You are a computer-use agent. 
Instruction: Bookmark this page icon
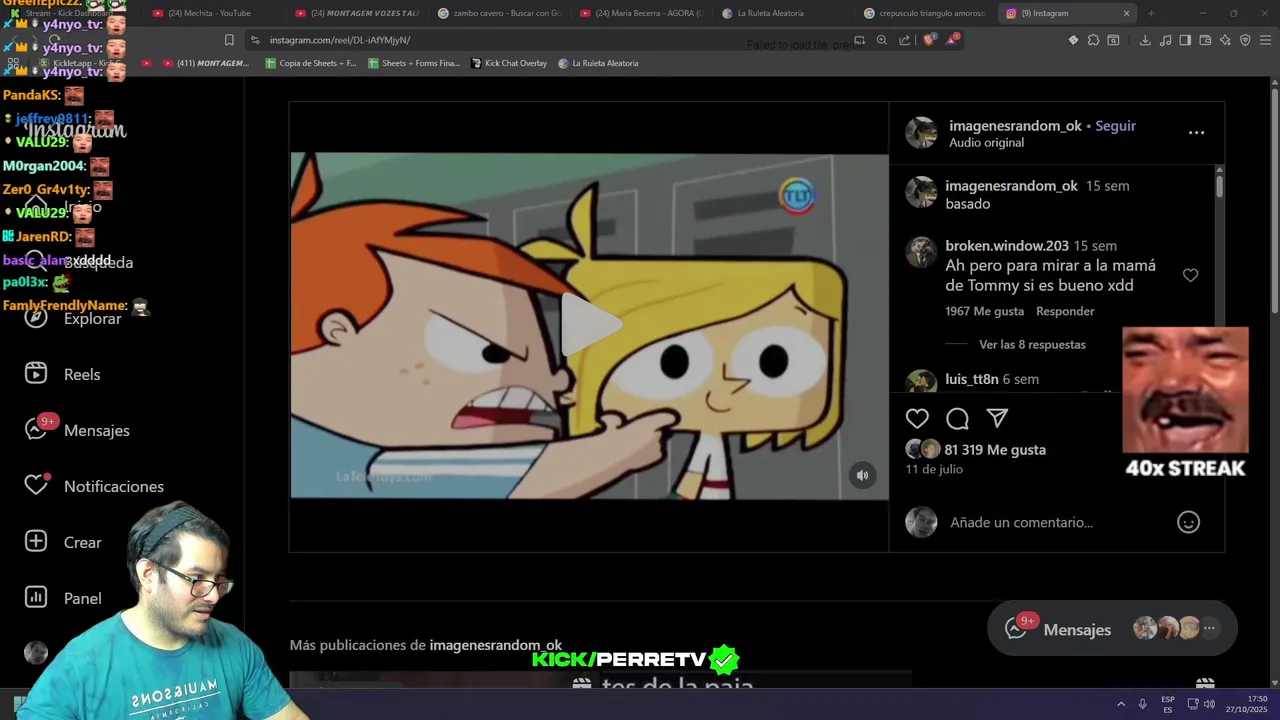(x=229, y=40)
